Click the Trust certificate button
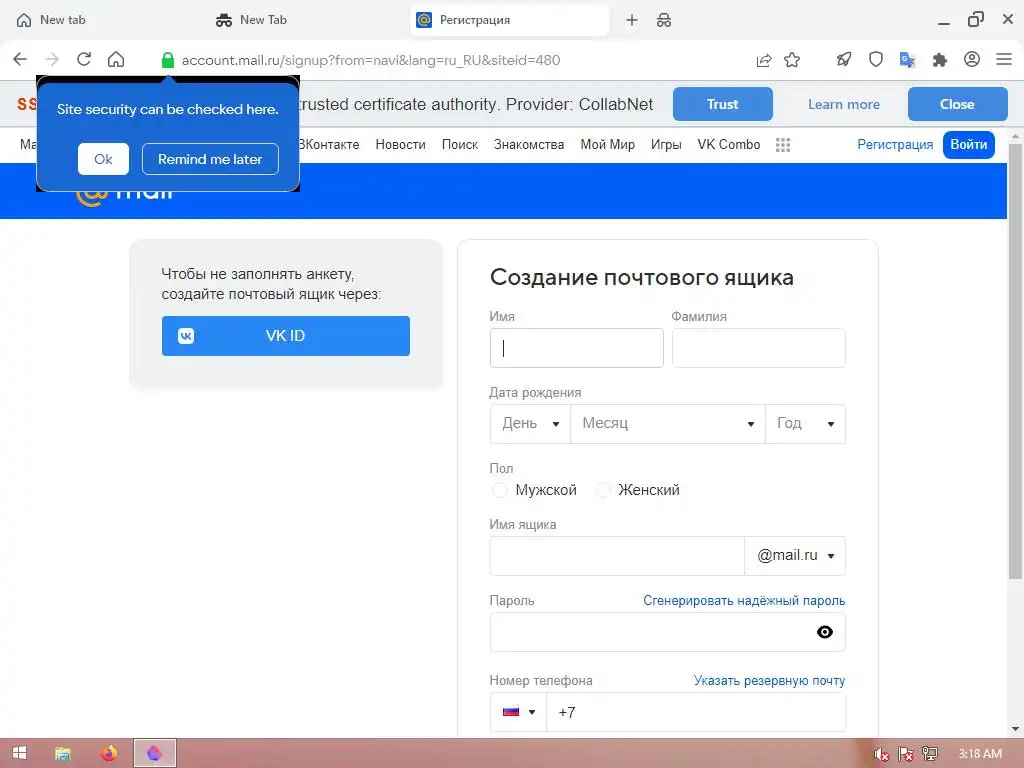The width and height of the screenshot is (1024, 768). tap(723, 104)
